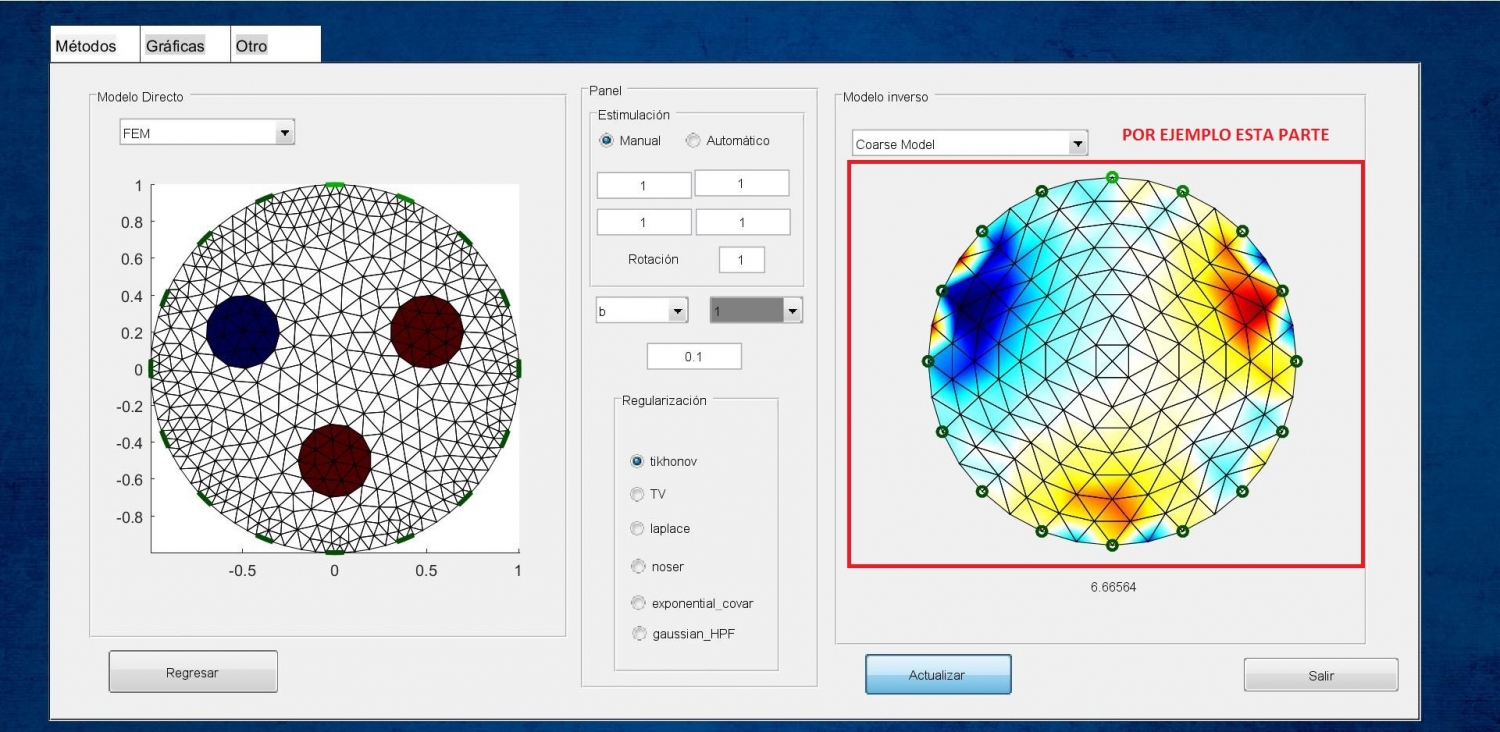Click the Rotación input field
The image size is (1500, 732).
741,260
